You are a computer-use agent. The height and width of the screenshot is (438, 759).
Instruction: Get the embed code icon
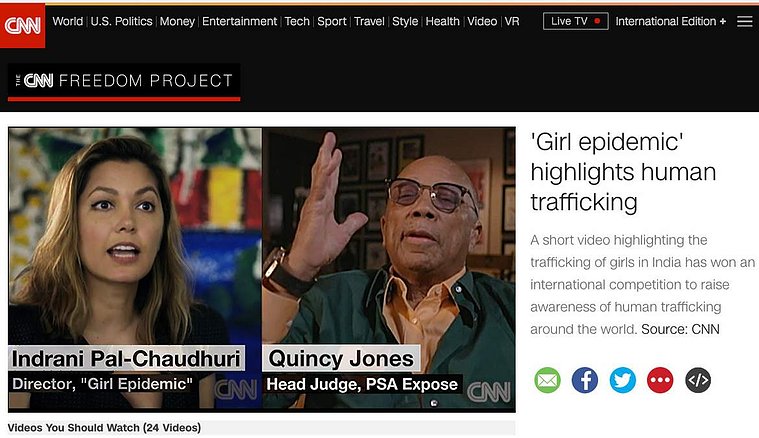tap(698, 380)
